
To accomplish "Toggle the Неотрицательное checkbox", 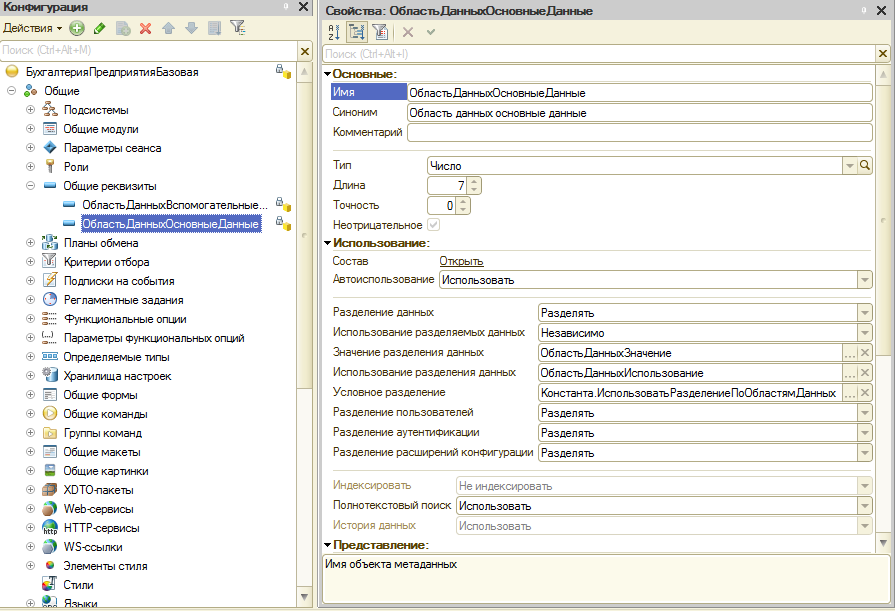I will pos(433,225).
